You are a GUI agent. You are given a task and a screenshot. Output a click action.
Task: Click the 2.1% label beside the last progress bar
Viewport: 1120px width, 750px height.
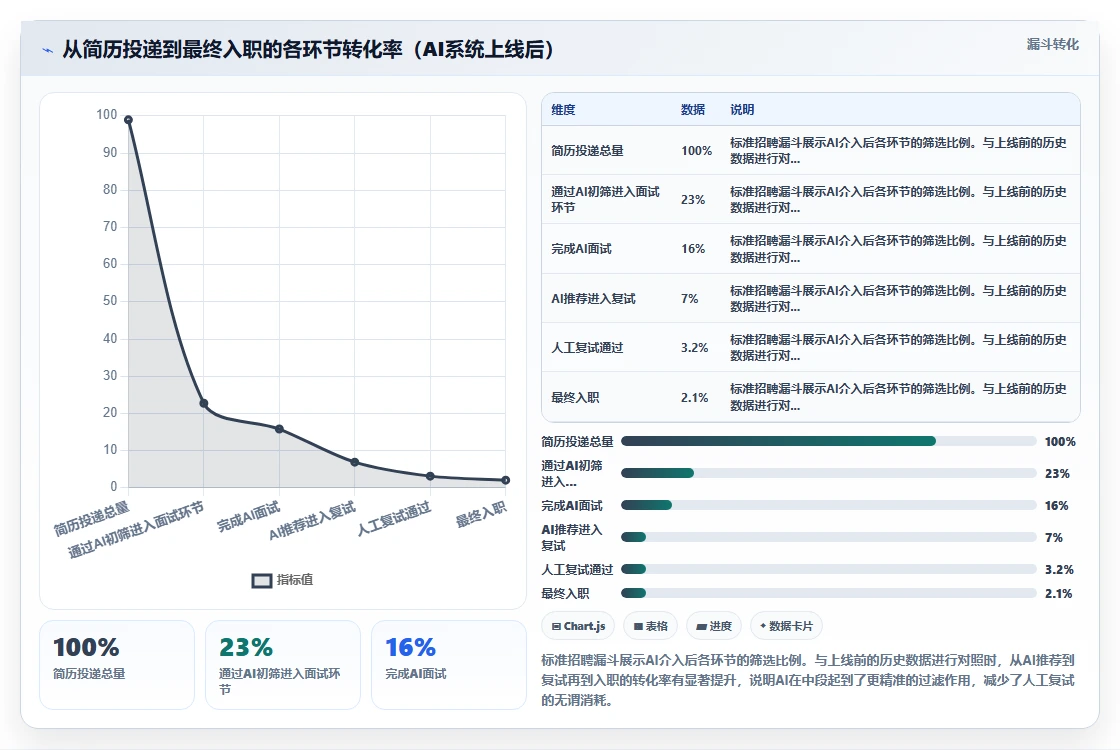(x=1059, y=594)
